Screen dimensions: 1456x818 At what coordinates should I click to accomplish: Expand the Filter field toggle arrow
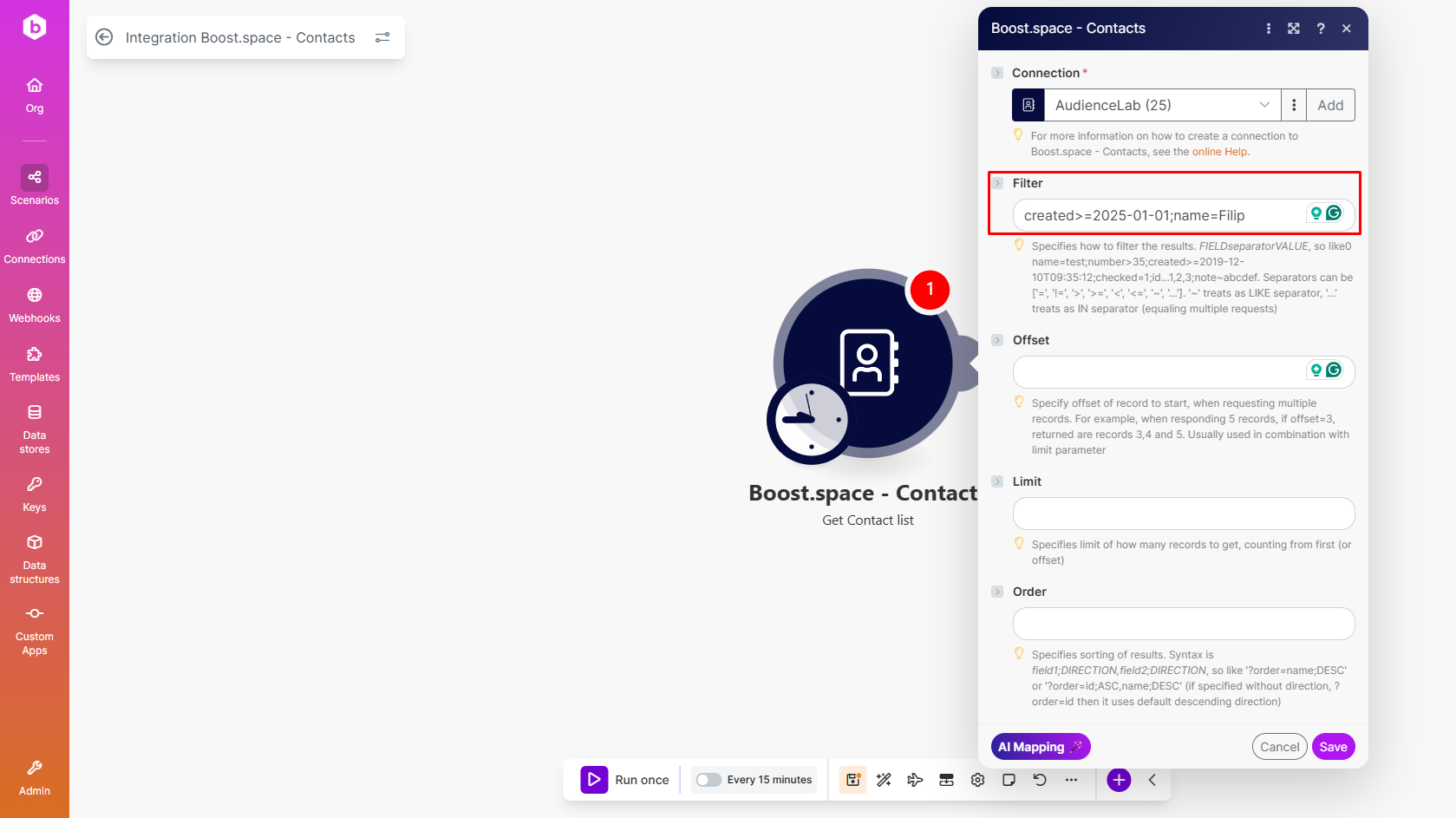click(x=997, y=183)
